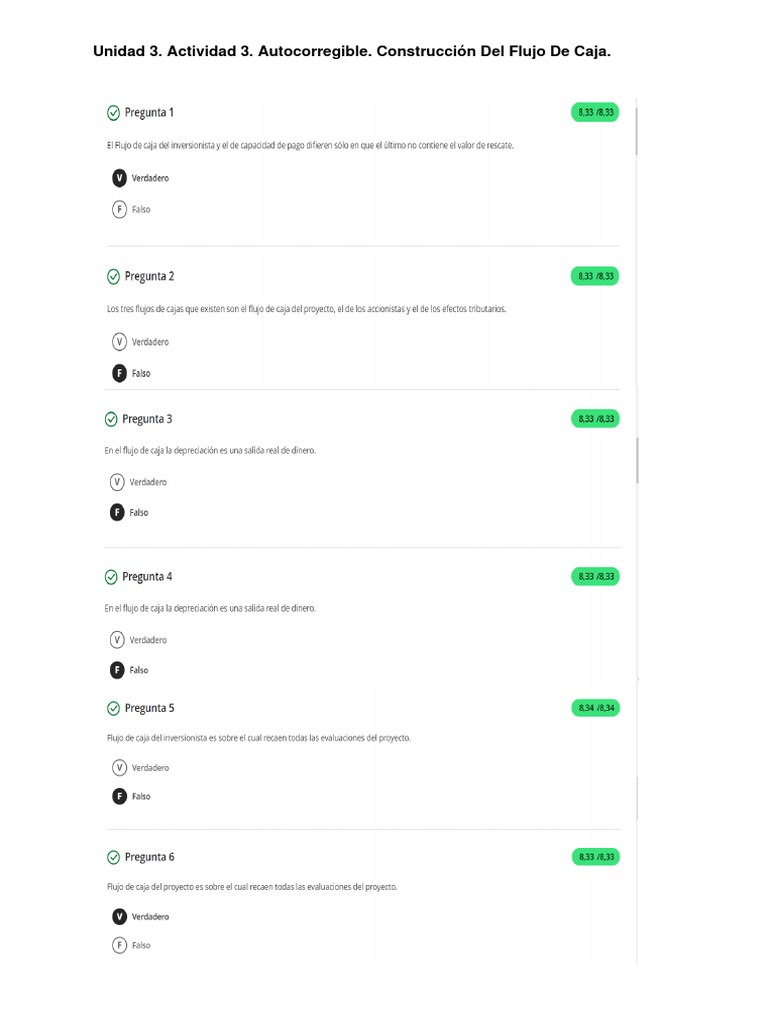Image resolution: width=768 pixels, height=1024 pixels.
Task: Click the green check icon beside Pregunta 5
Action: 113,708
